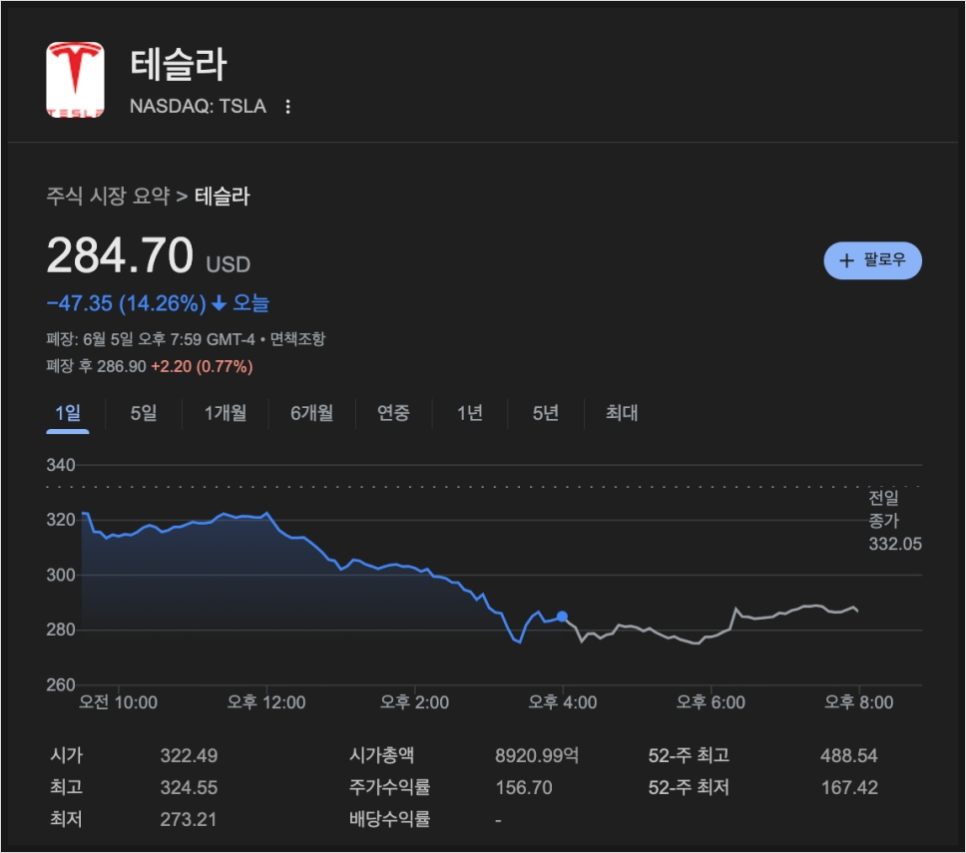Click the NASDAQ: TSLA ticker text

click(198, 107)
